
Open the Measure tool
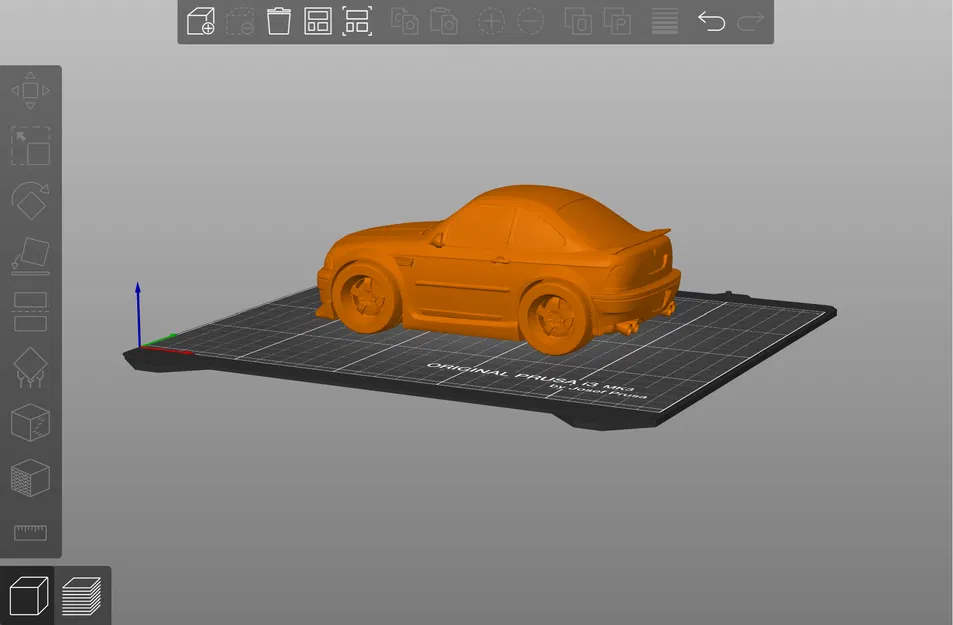31,533
